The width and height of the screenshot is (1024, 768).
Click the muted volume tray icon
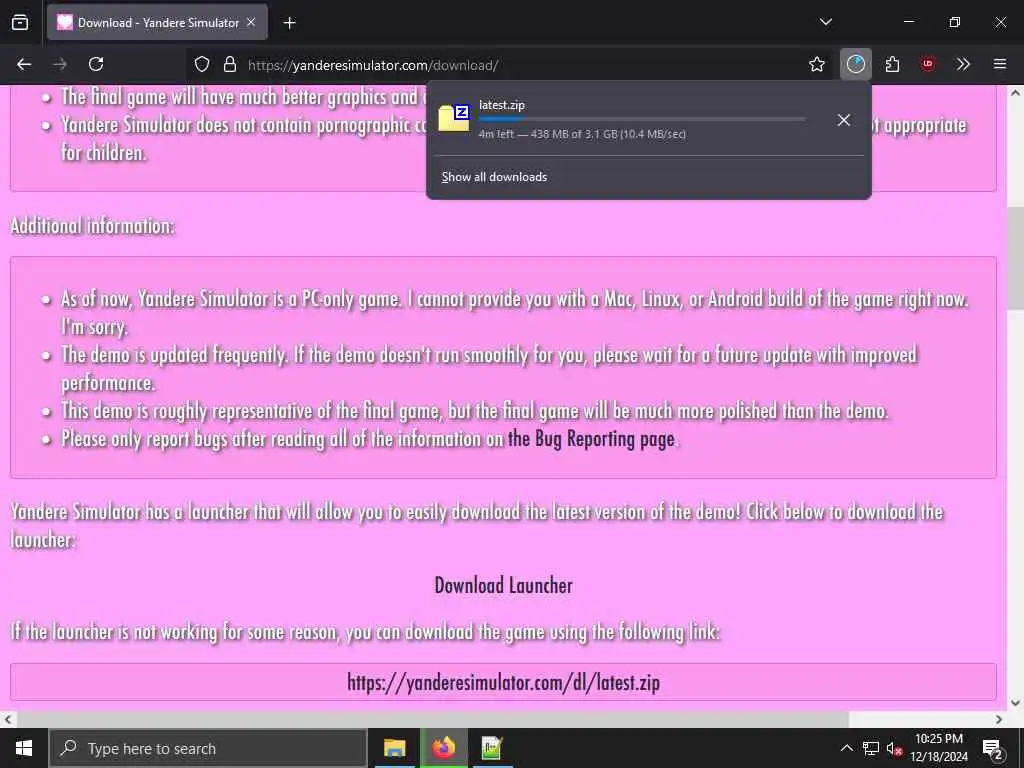pyautogui.click(x=894, y=749)
